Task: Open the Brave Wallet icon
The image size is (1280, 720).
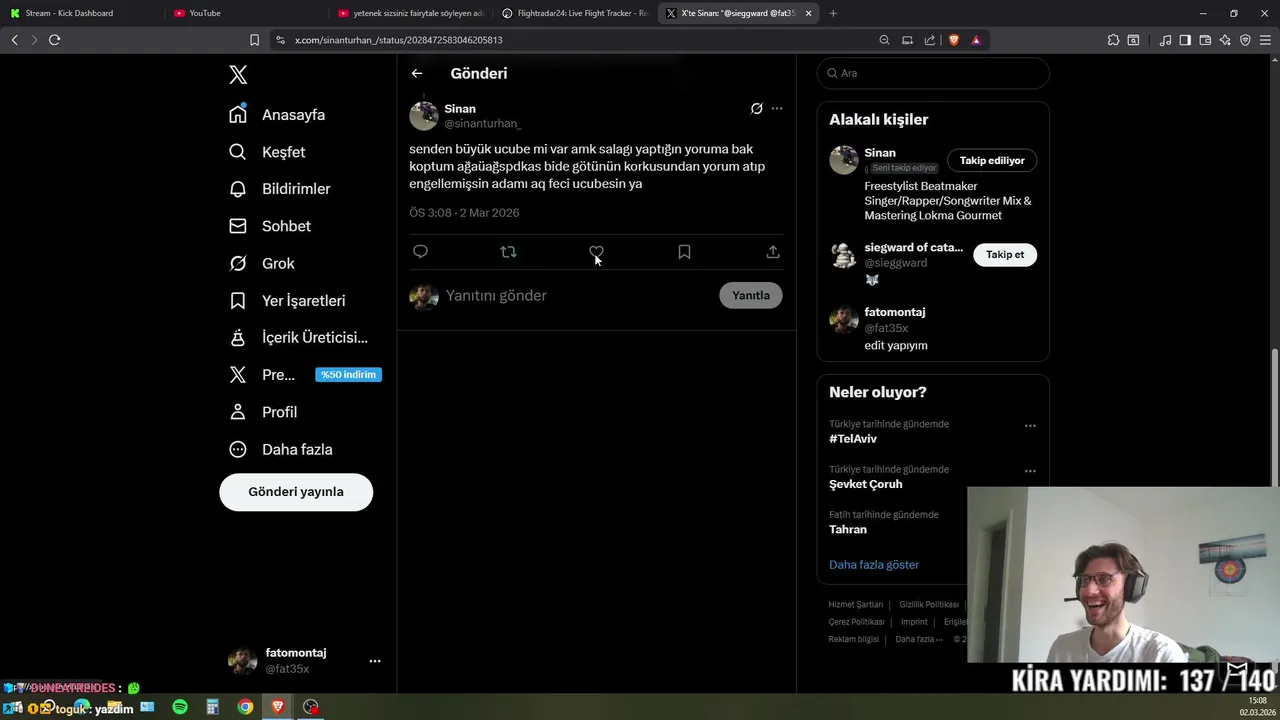Action: pyautogui.click(x=1205, y=40)
